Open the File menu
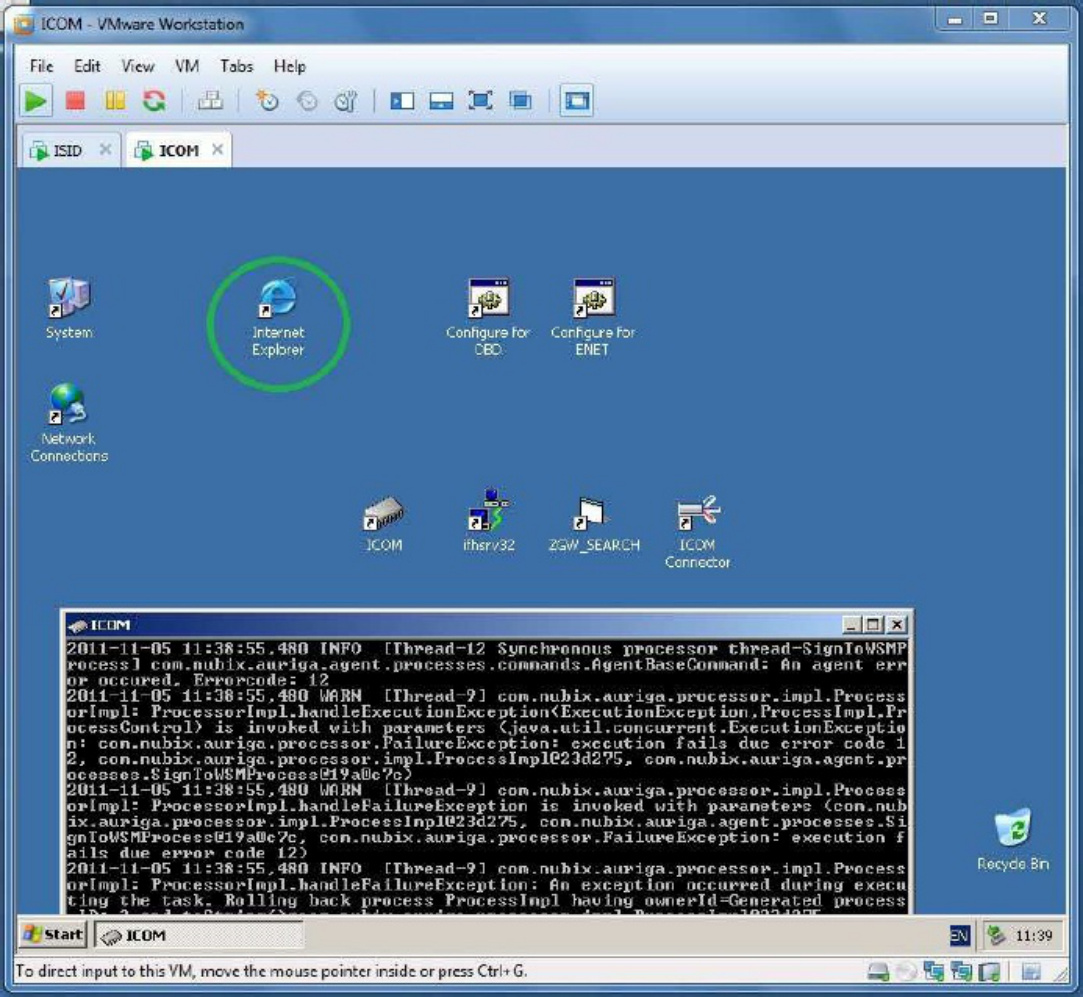The width and height of the screenshot is (1083, 997). point(41,66)
